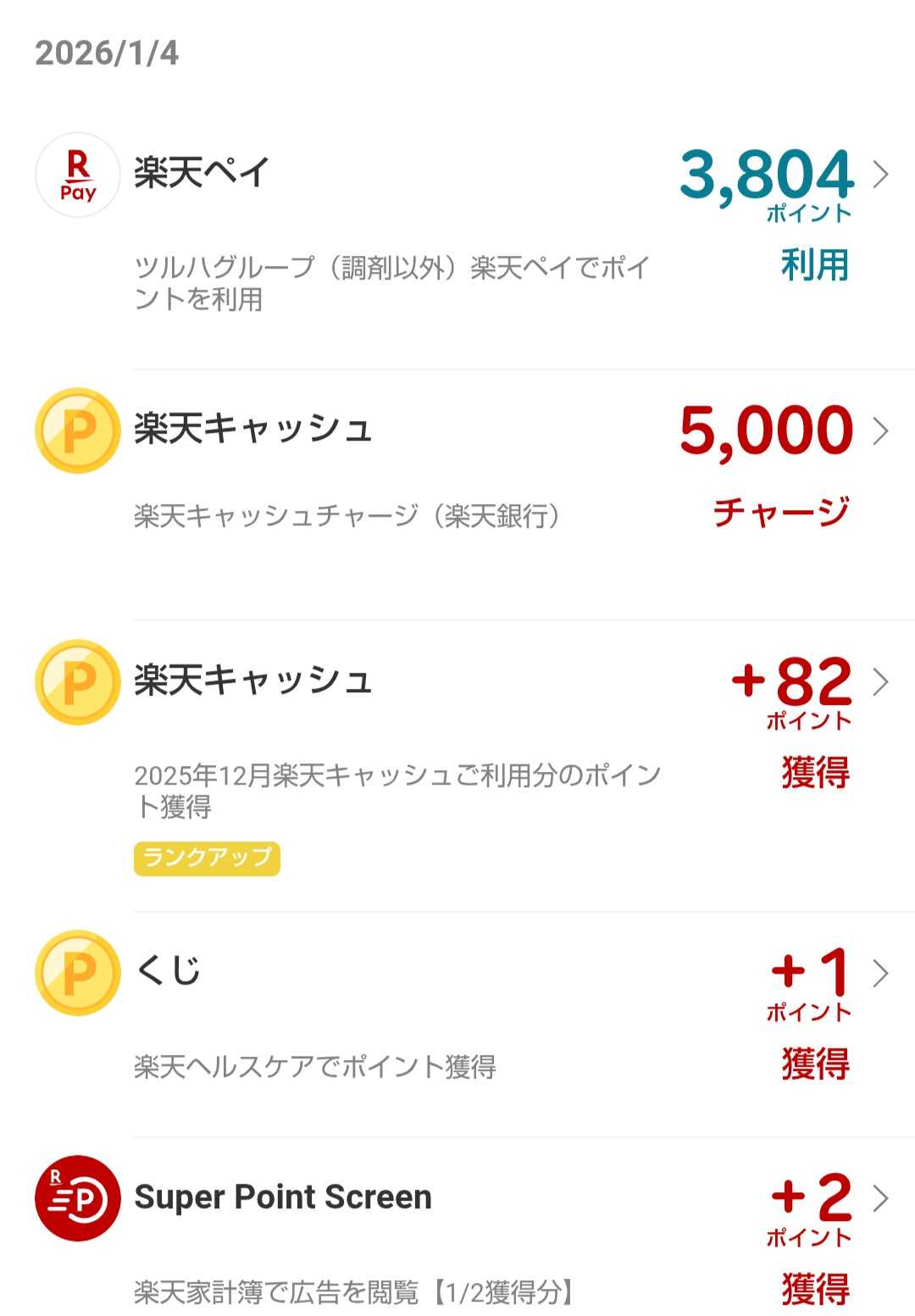
Task: Tap the 楽天ヘルスケアでポイント獲得 description
Action: [x=314, y=1067]
